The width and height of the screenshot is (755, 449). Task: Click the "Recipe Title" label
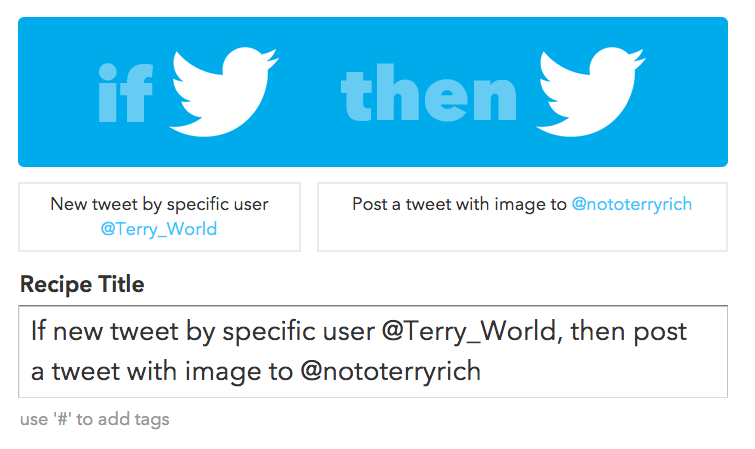click(82, 284)
